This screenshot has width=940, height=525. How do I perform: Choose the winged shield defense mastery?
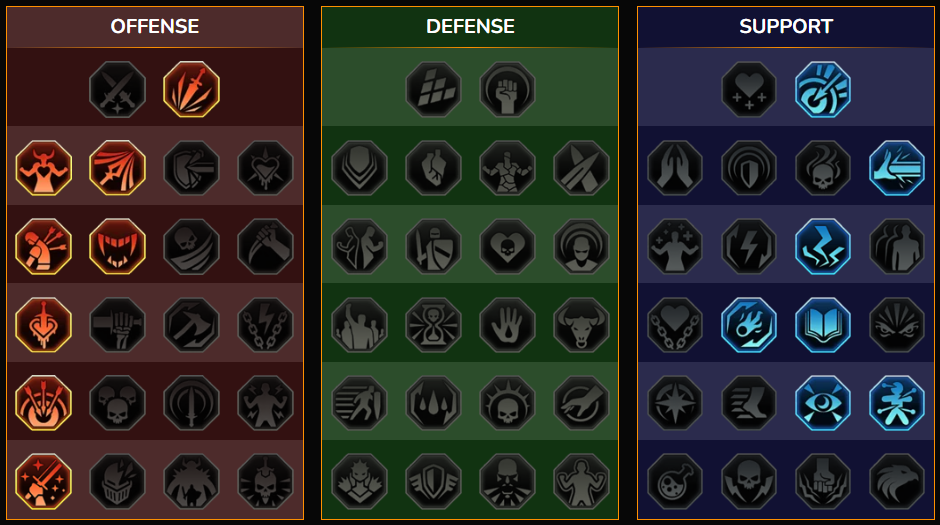point(433,481)
